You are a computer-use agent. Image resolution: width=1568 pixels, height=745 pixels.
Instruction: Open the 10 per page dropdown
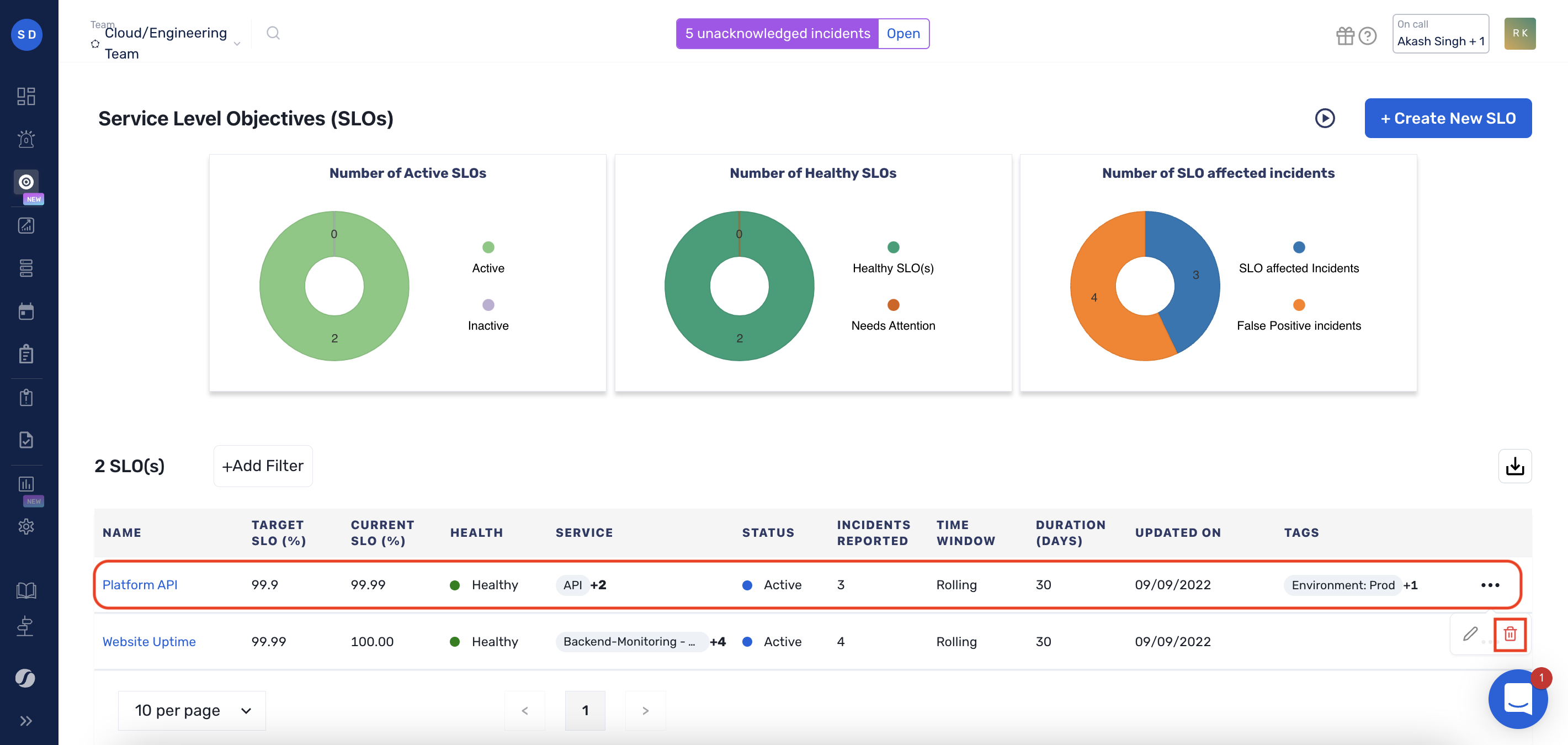pyautogui.click(x=192, y=710)
